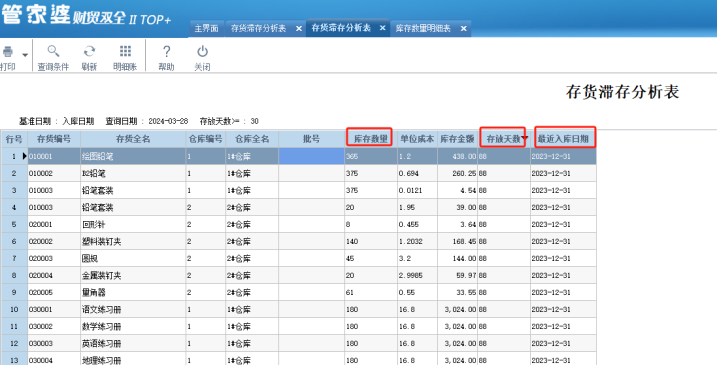The width and height of the screenshot is (718, 365).
Task: Select the active 存货滞存分析表 tab
Action: click(x=341, y=28)
